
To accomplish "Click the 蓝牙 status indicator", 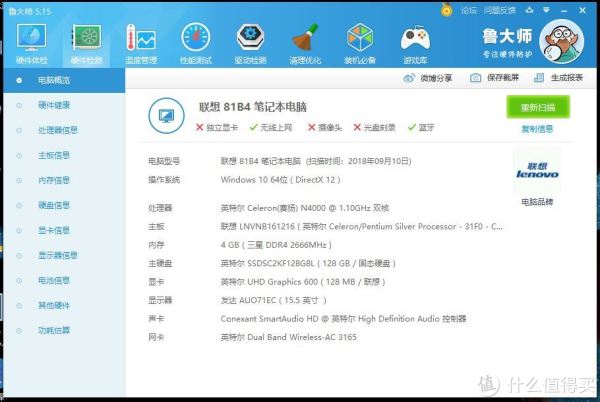I will click(421, 127).
